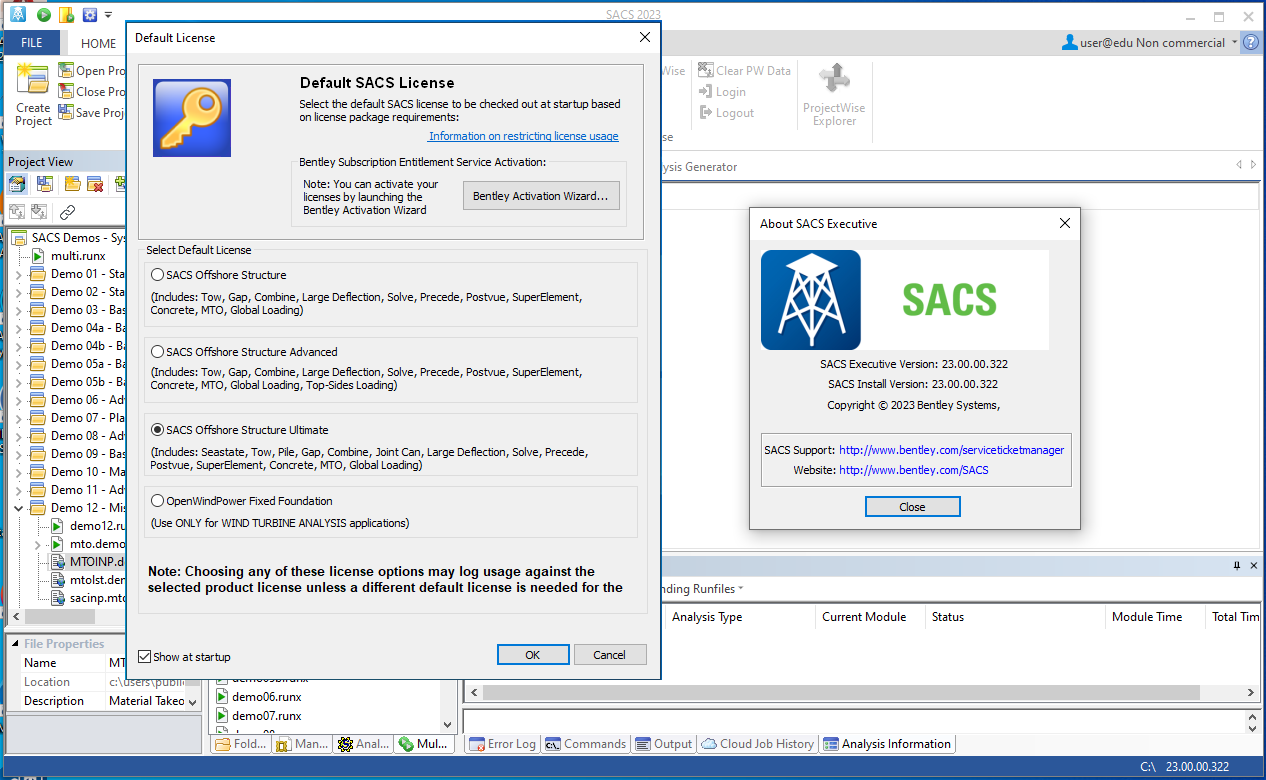
Task: Click the Current Module column header
Action: (x=864, y=617)
